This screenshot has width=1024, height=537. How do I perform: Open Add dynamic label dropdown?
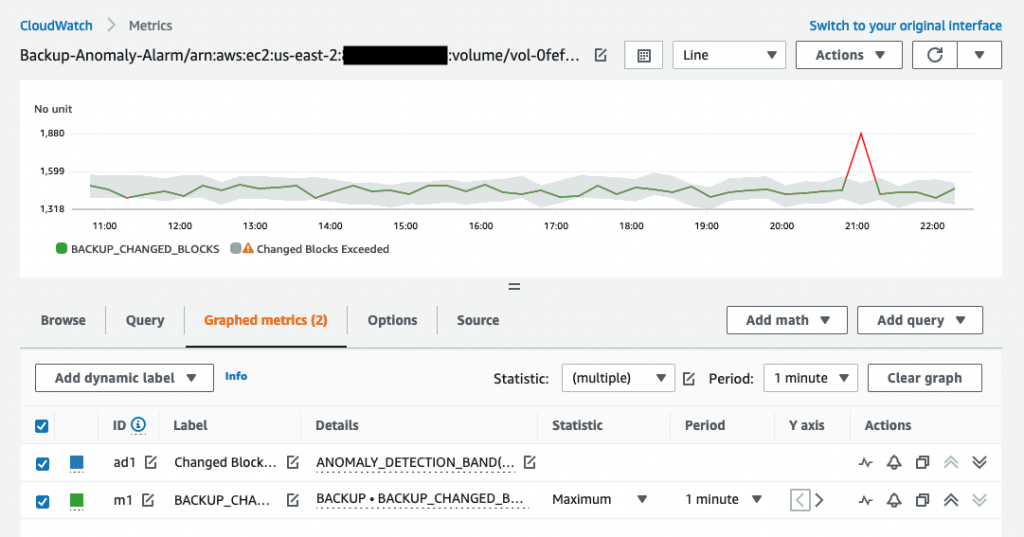point(124,378)
